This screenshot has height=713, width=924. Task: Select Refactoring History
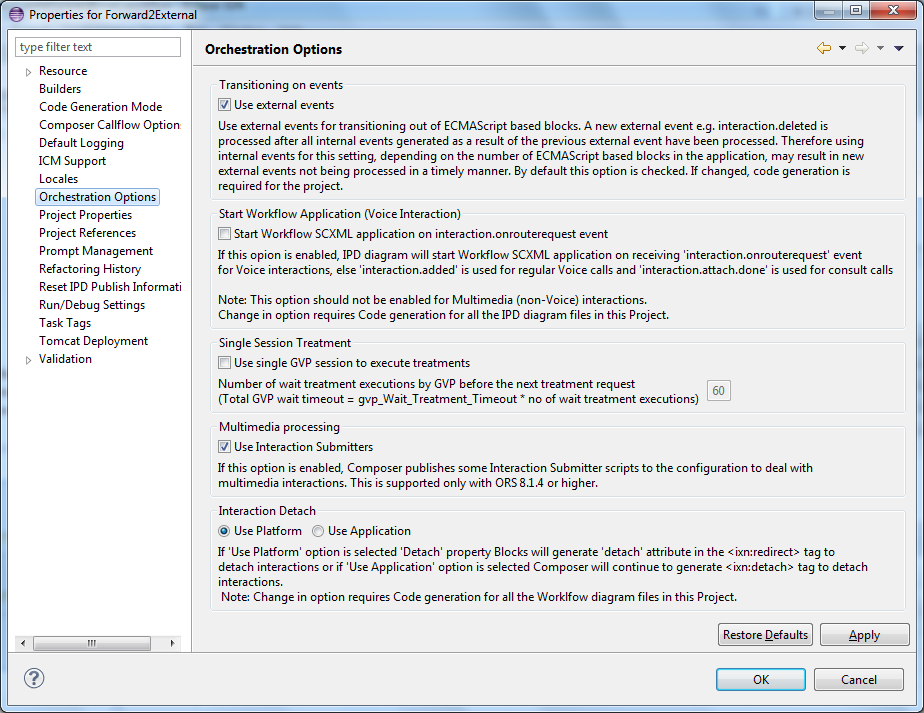coord(90,269)
